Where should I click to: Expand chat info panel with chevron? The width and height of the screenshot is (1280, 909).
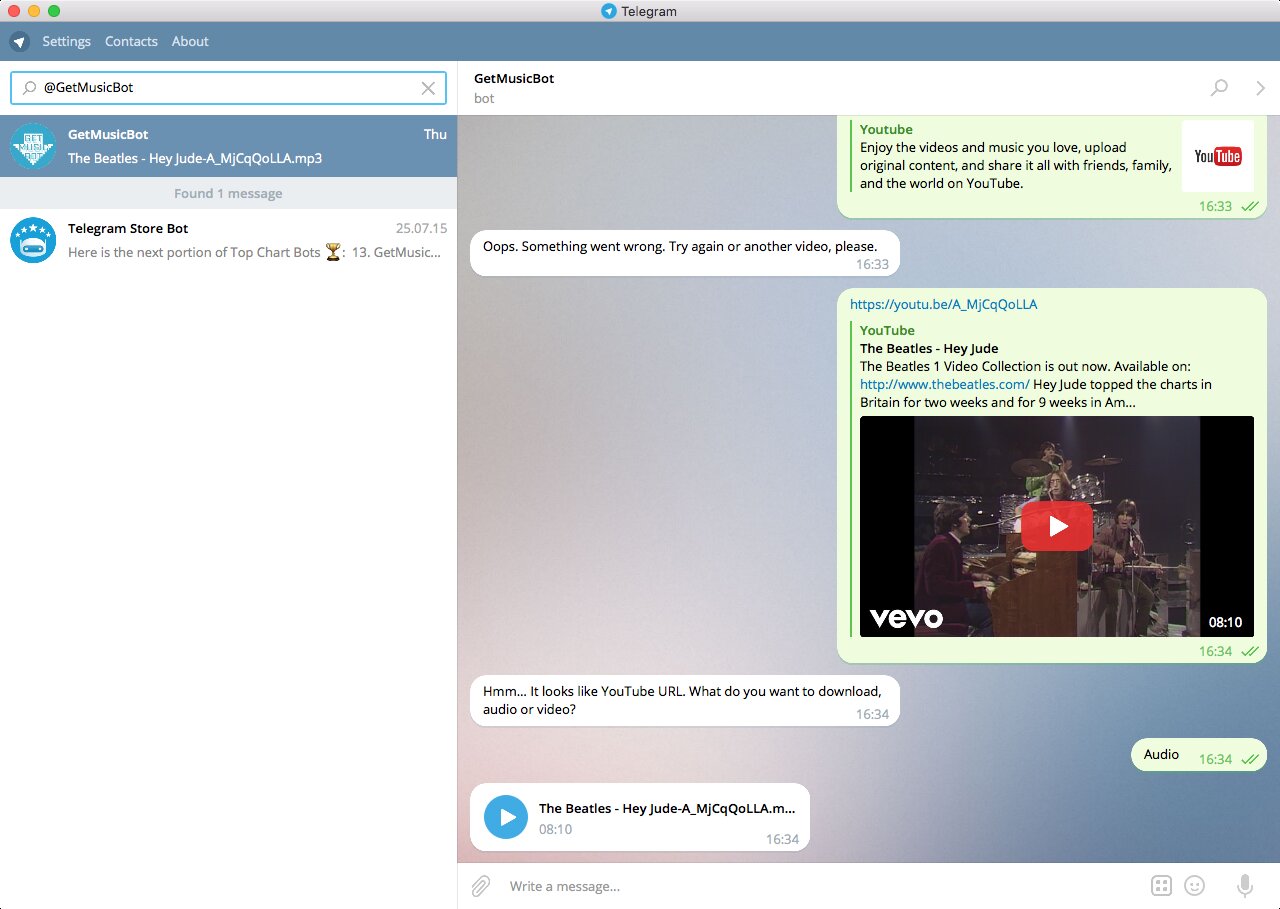[x=1260, y=88]
